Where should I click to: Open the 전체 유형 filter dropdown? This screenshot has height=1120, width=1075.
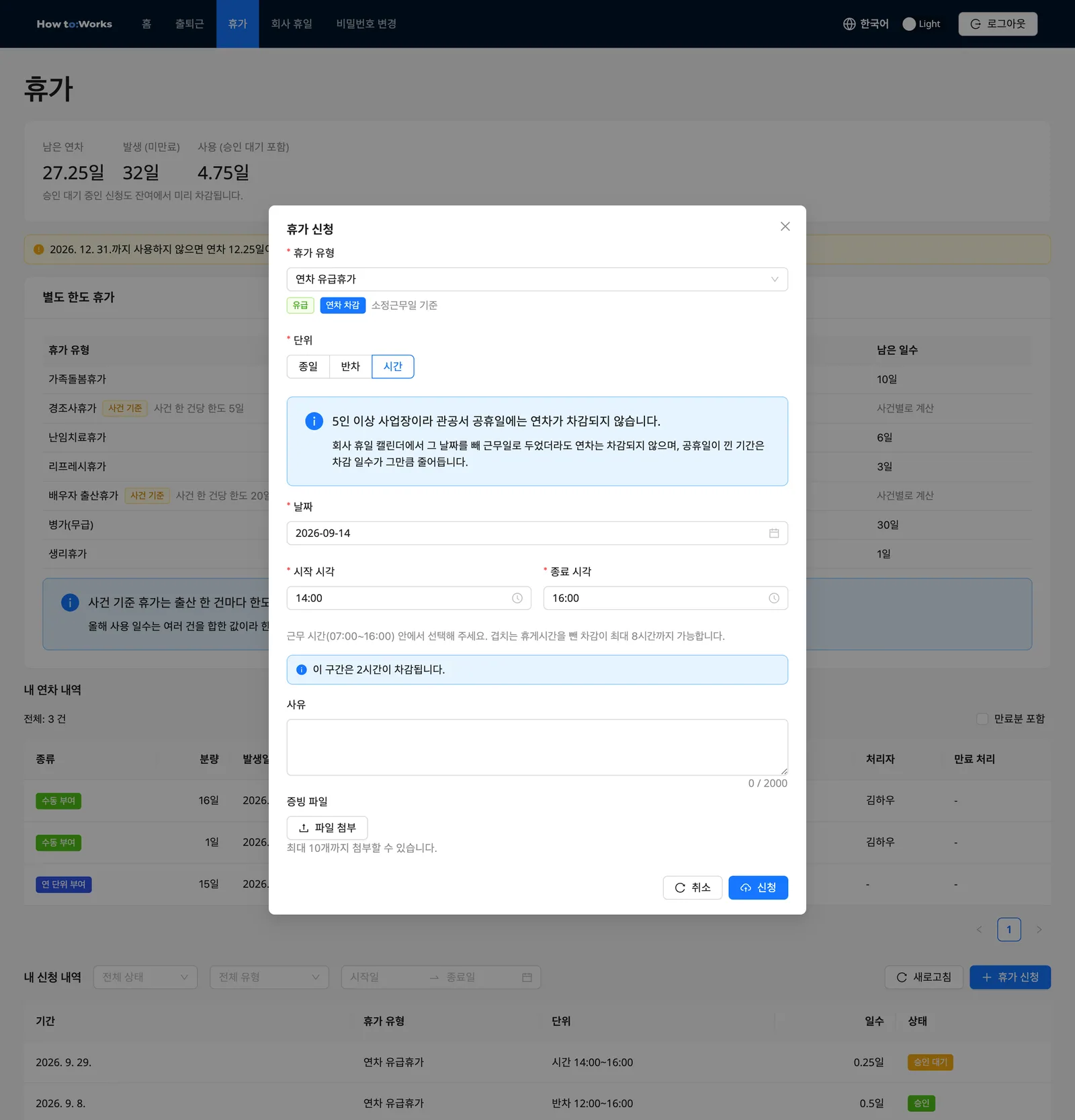pos(269,977)
